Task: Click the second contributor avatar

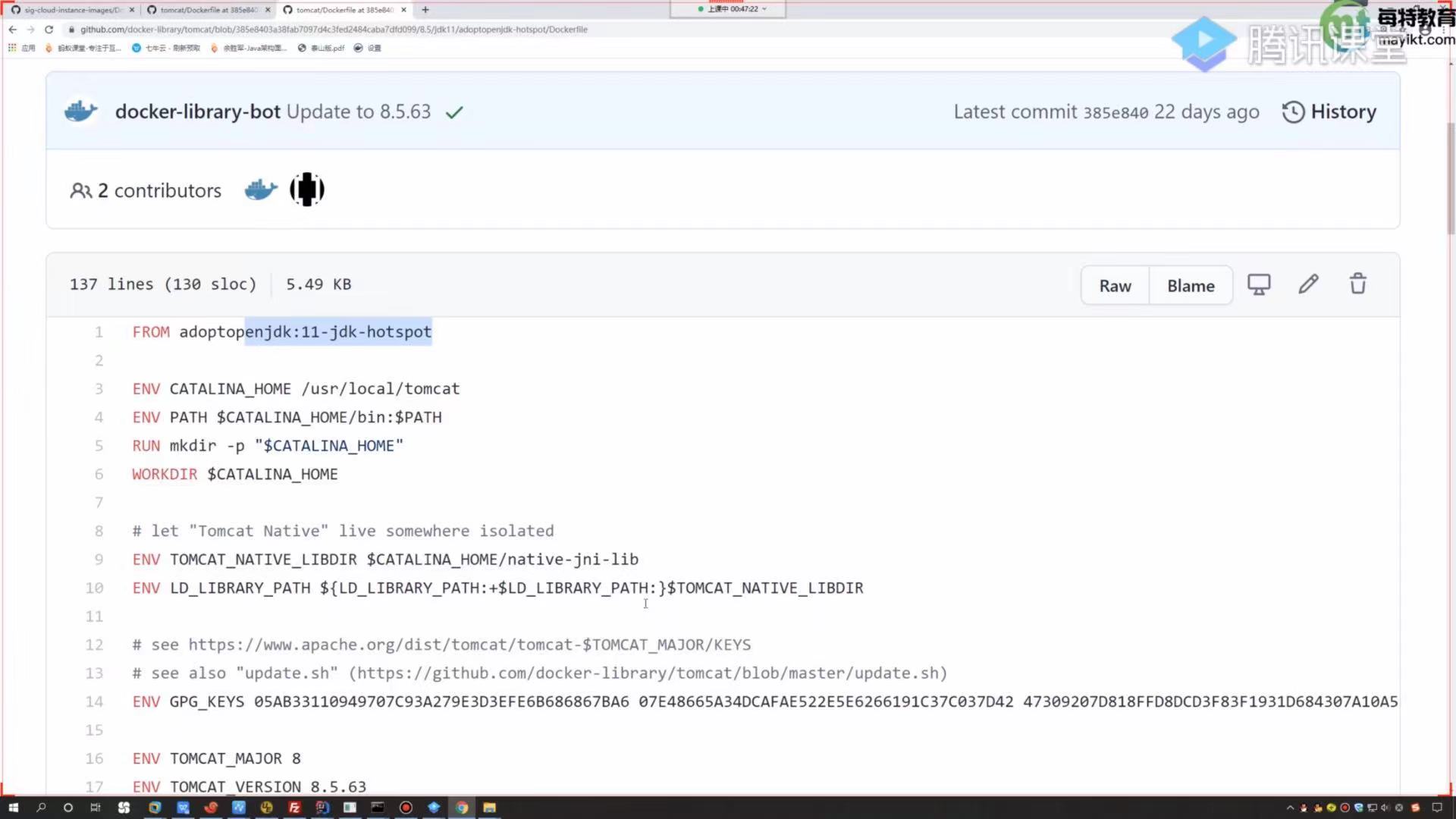Action: coord(307,190)
